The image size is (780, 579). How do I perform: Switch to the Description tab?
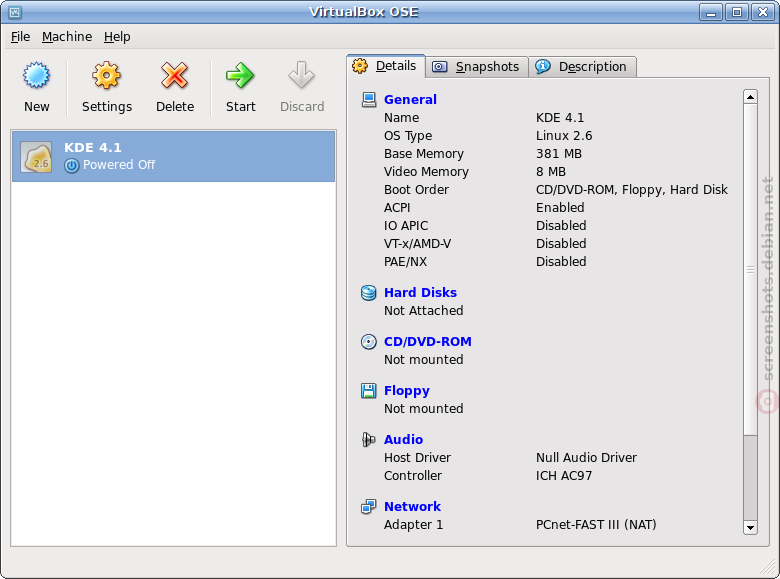(582, 67)
